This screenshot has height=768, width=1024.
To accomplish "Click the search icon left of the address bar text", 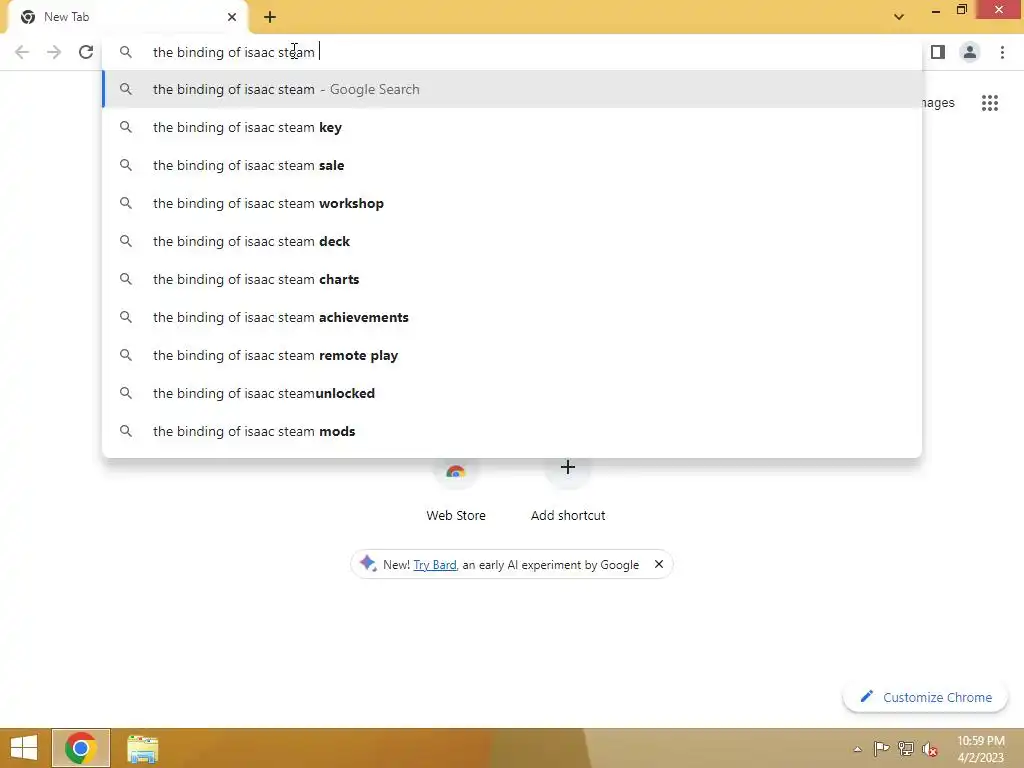I will coord(125,52).
